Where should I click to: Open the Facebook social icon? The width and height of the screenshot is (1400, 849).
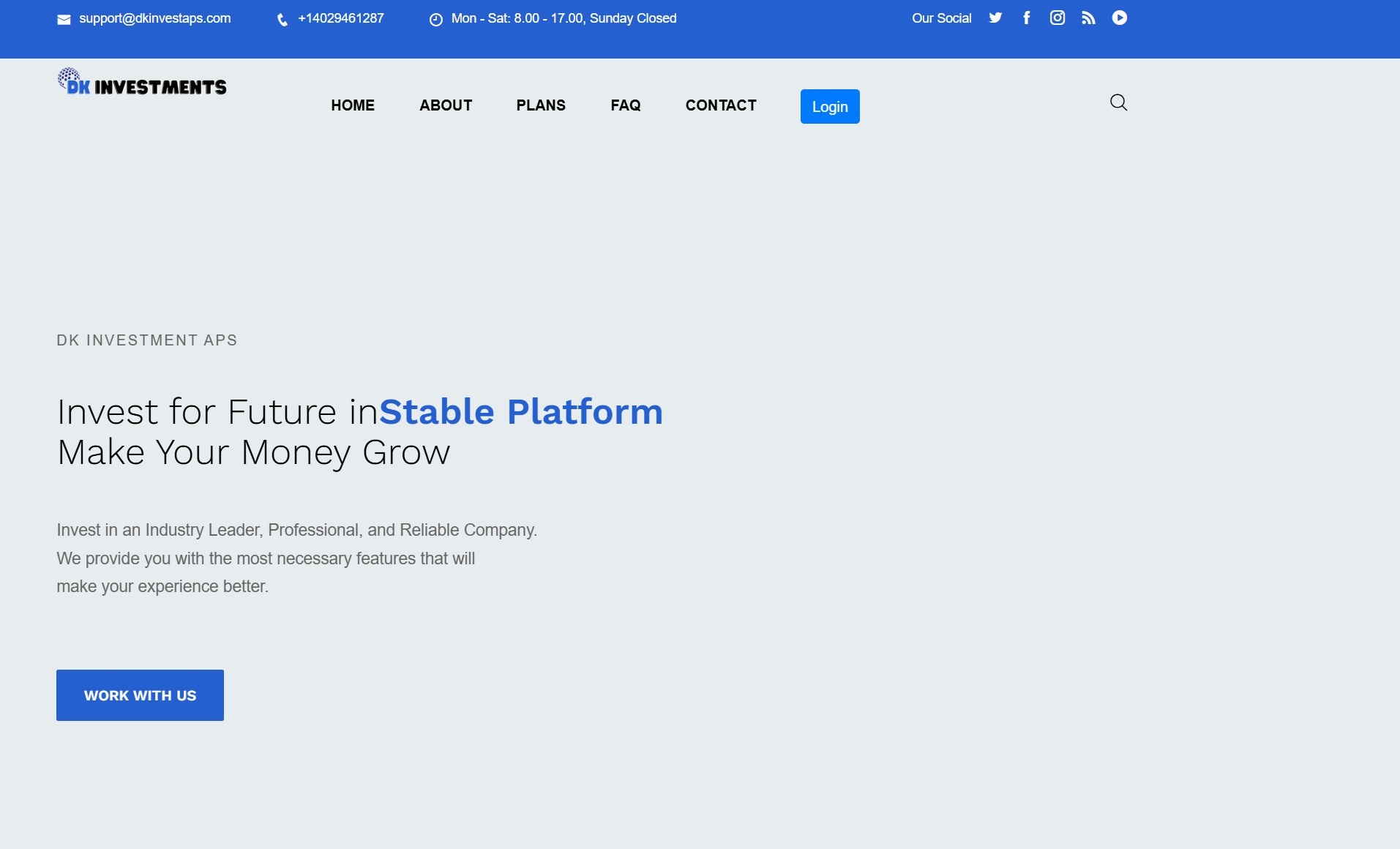1027,18
